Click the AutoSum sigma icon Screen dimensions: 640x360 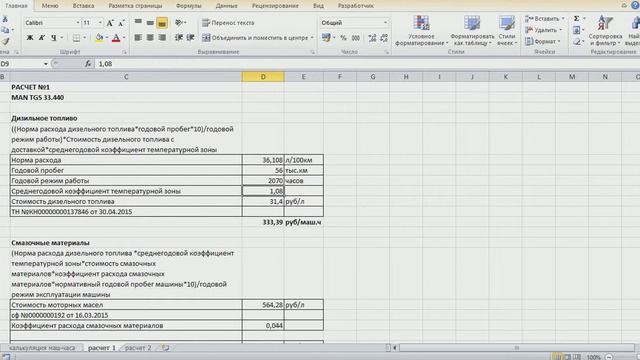(x=576, y=19)
